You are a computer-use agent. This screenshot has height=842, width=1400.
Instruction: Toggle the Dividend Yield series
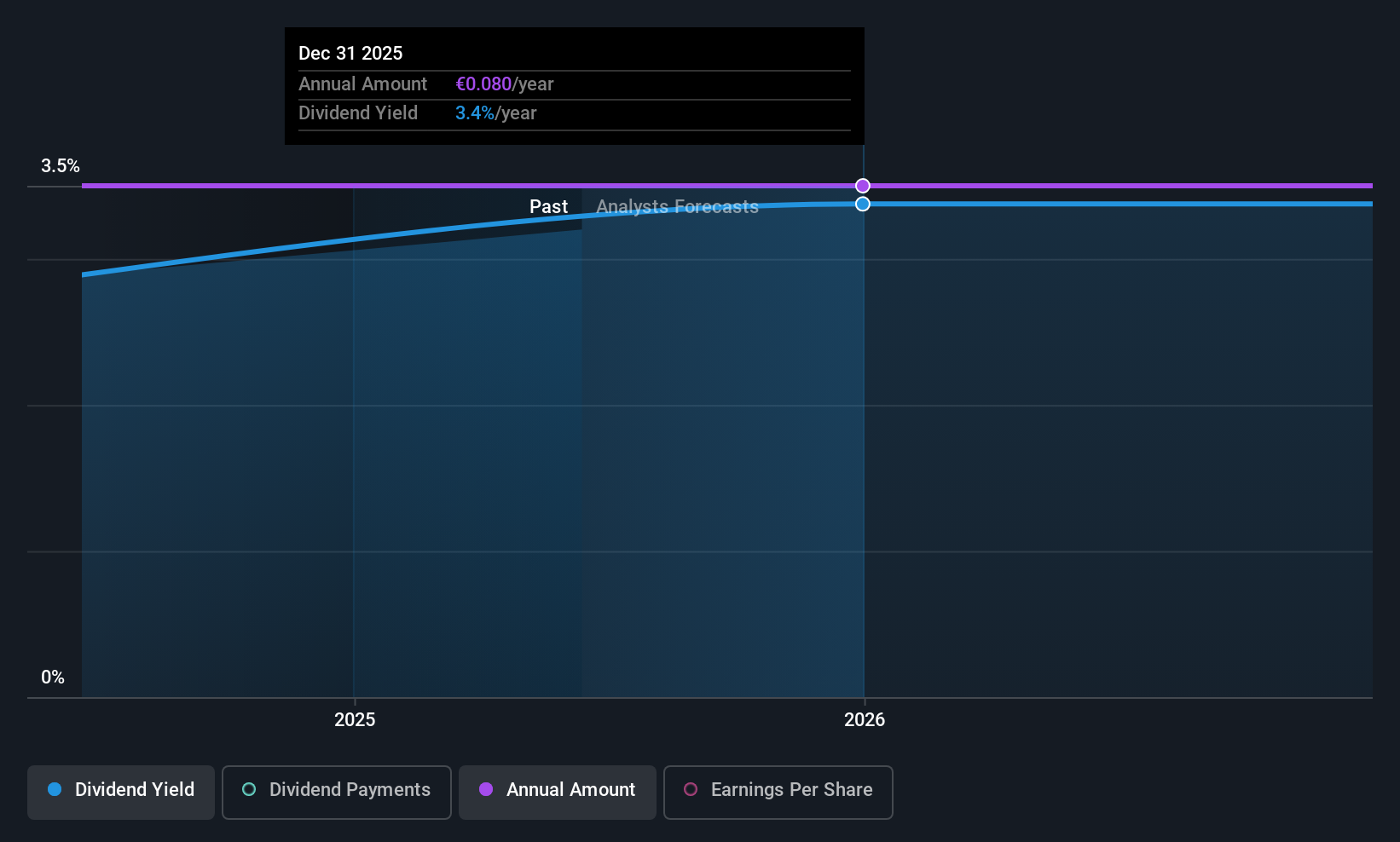(x=121, y=792)
